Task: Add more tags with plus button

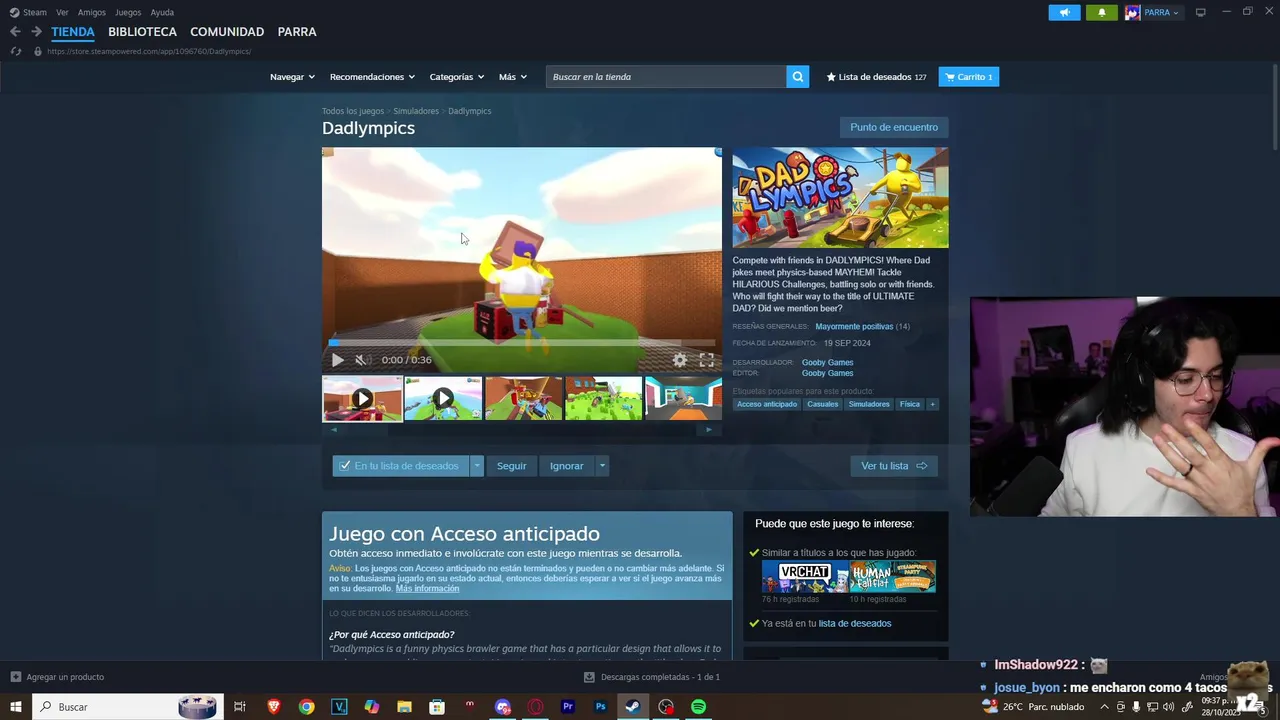Action: click(932, 404)
